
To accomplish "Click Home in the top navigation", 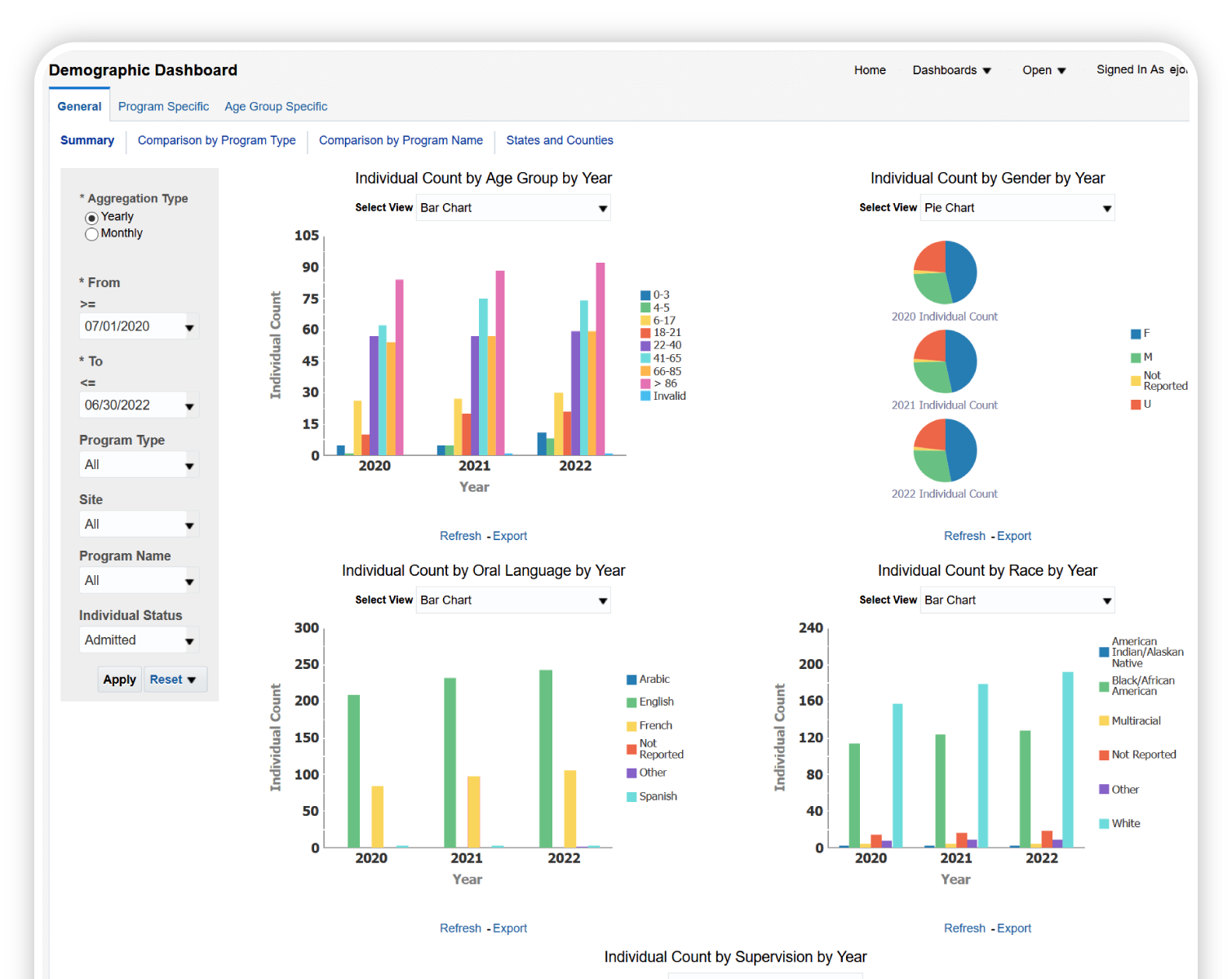I will click(870, 70).
